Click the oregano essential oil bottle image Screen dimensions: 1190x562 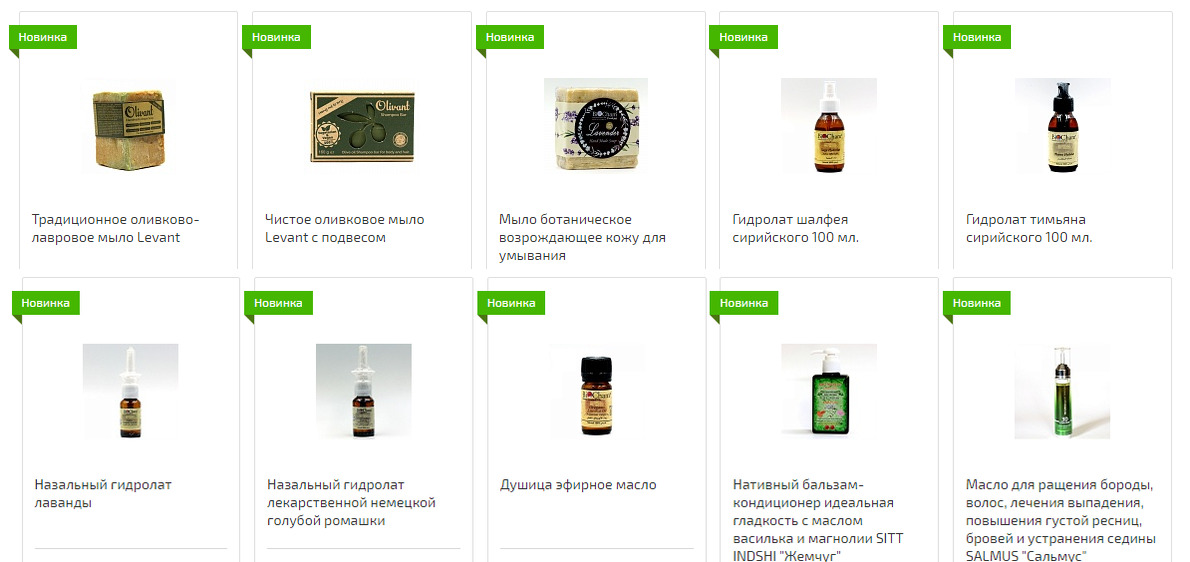[597, 391]
